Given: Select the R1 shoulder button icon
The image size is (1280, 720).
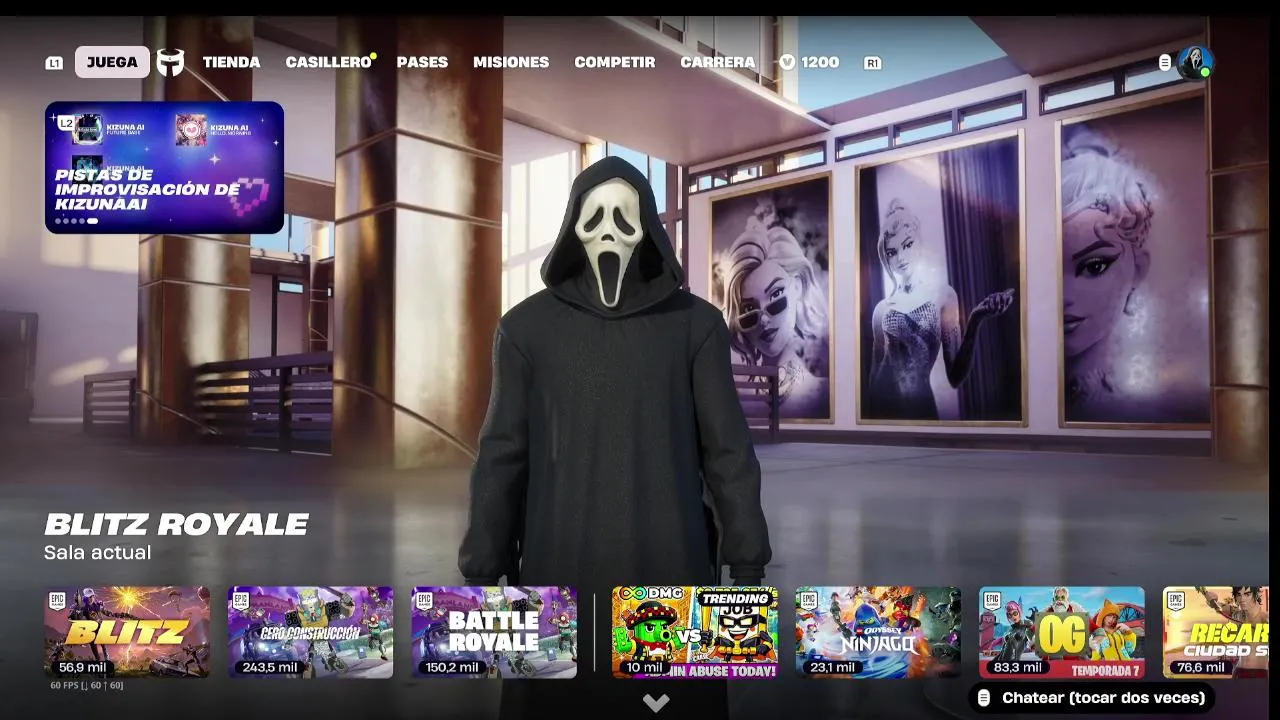Looking at the screenshot, I should [873, 63].
